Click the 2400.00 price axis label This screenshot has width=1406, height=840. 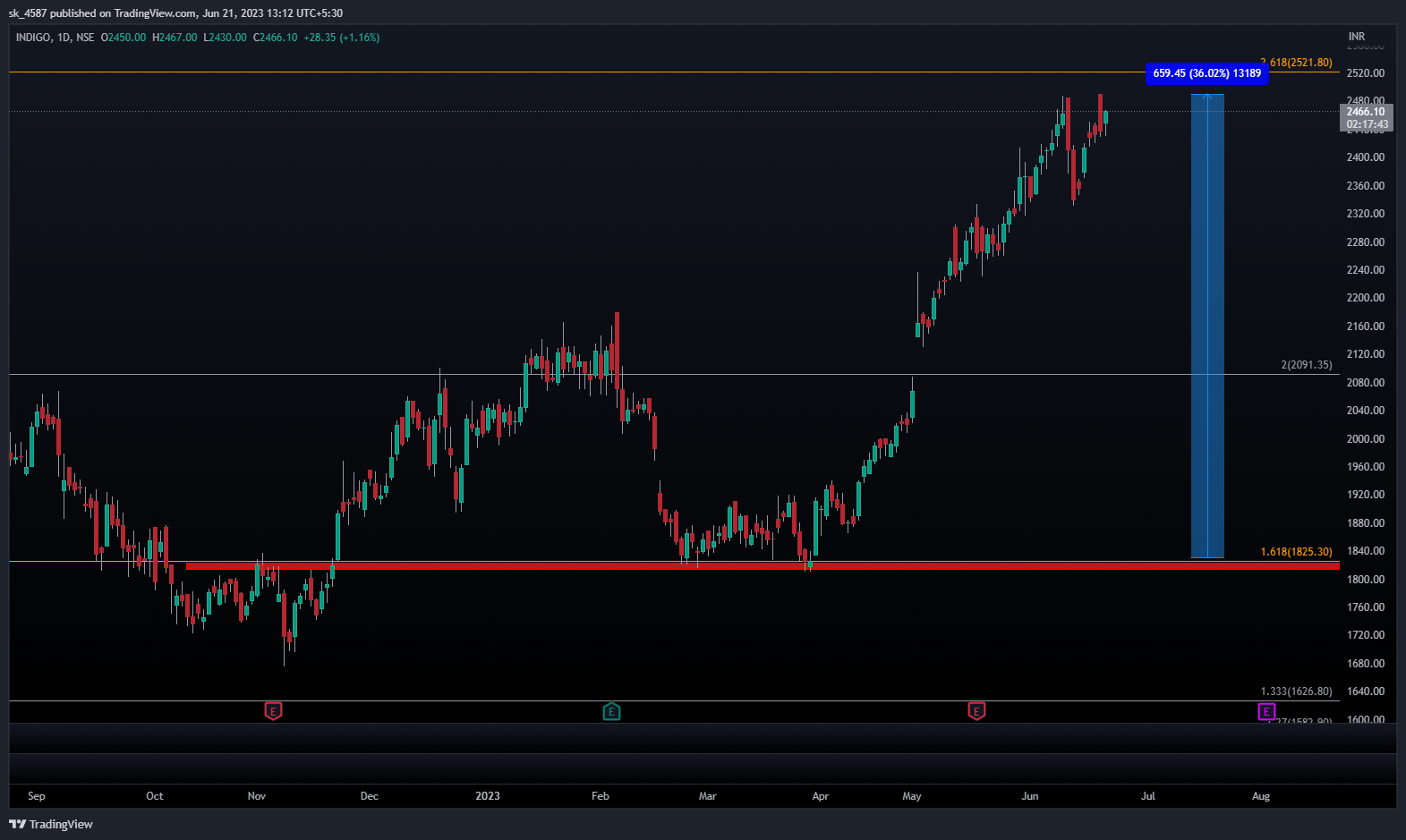coord(1366,157)
